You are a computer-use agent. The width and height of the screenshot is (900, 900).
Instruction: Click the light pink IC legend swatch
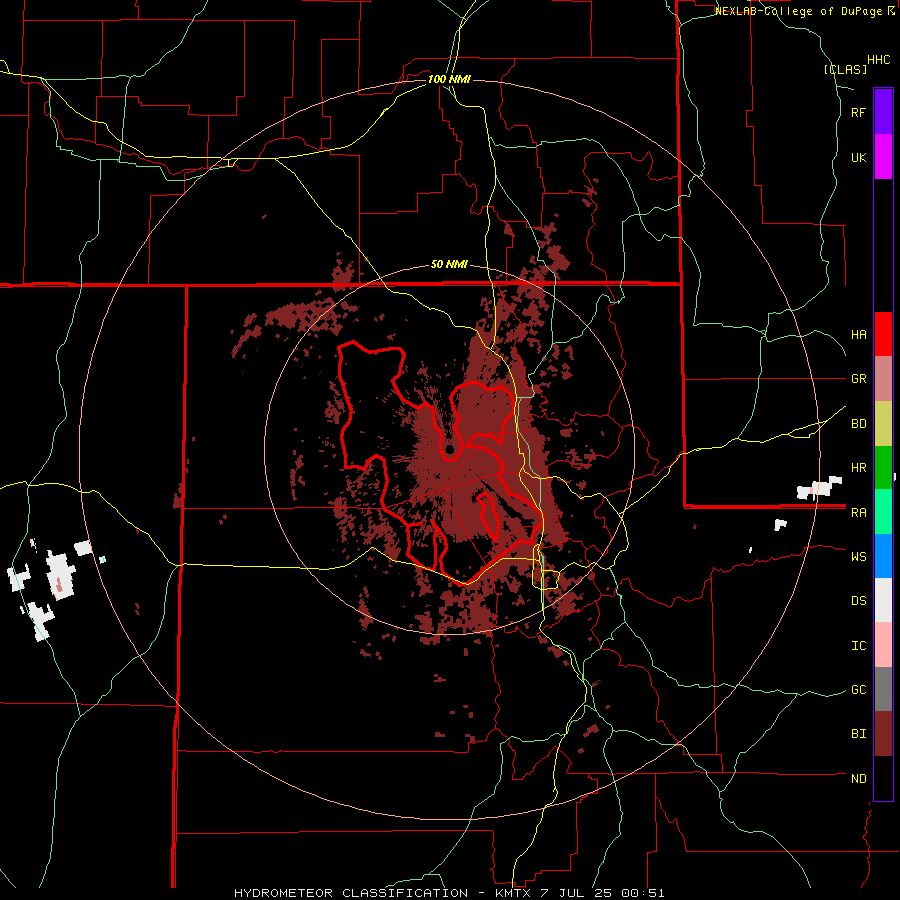point(883,645)
